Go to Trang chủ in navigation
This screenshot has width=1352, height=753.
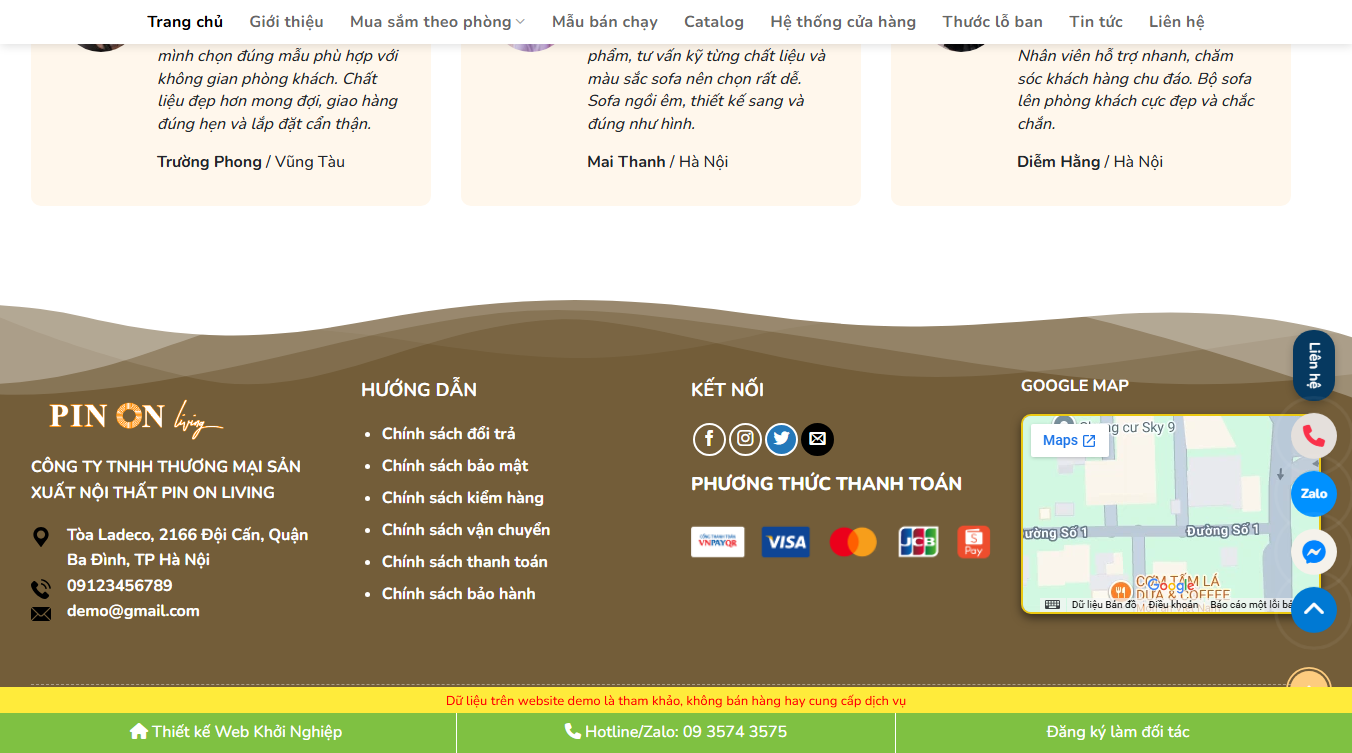[x=185, y=22]
